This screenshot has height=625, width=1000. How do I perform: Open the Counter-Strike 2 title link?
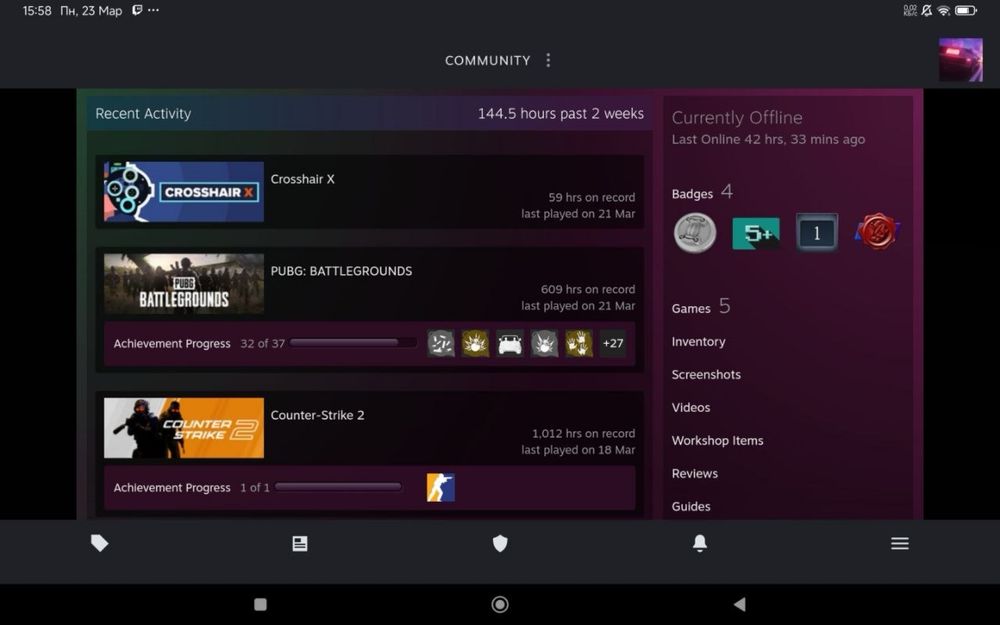point(318,415)
